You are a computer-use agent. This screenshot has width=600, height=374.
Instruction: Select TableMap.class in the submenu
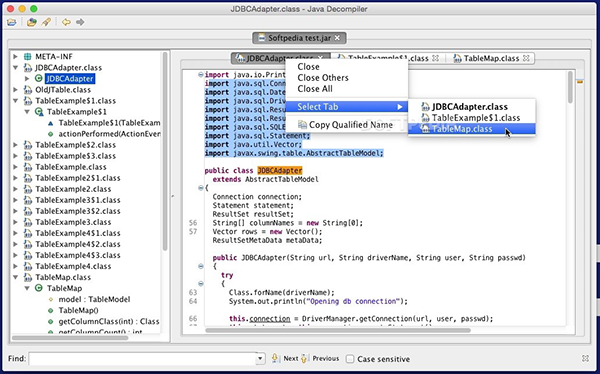pos(471,129)
